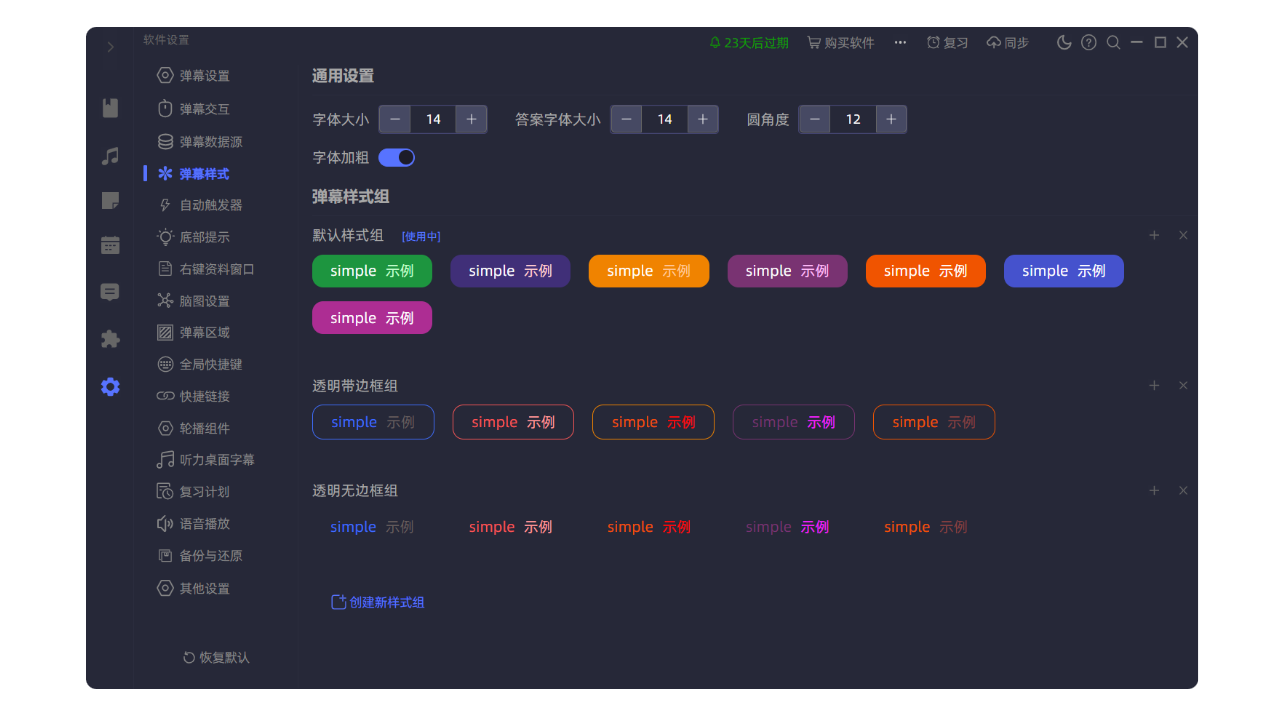Toggle the 字体加粗 bold switch off
Image resolution: width=1280 pixels, height=720 pixels.
[x=397, y=157]
